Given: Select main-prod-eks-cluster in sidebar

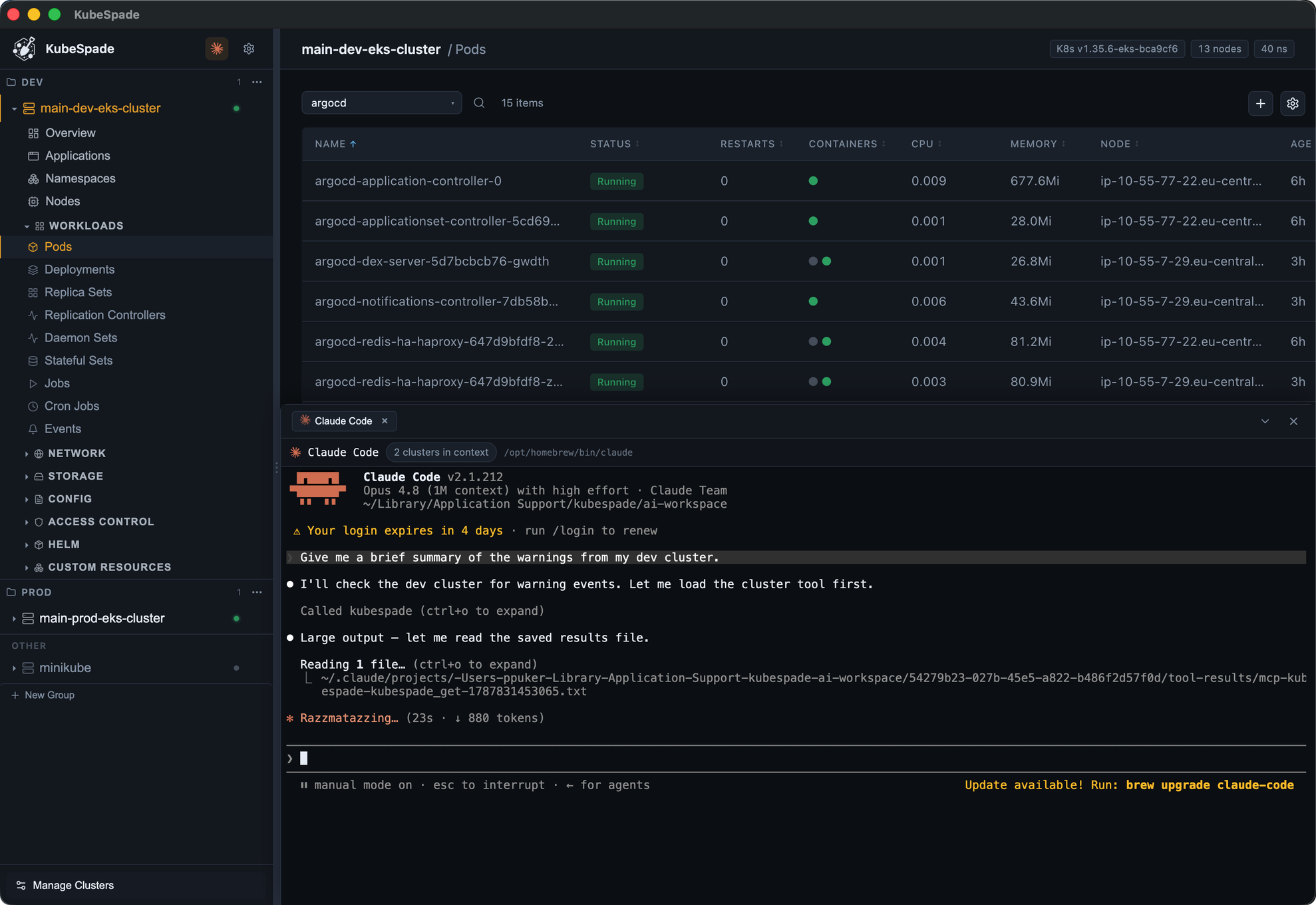Looking at the screenshot, I should [102, 618].
